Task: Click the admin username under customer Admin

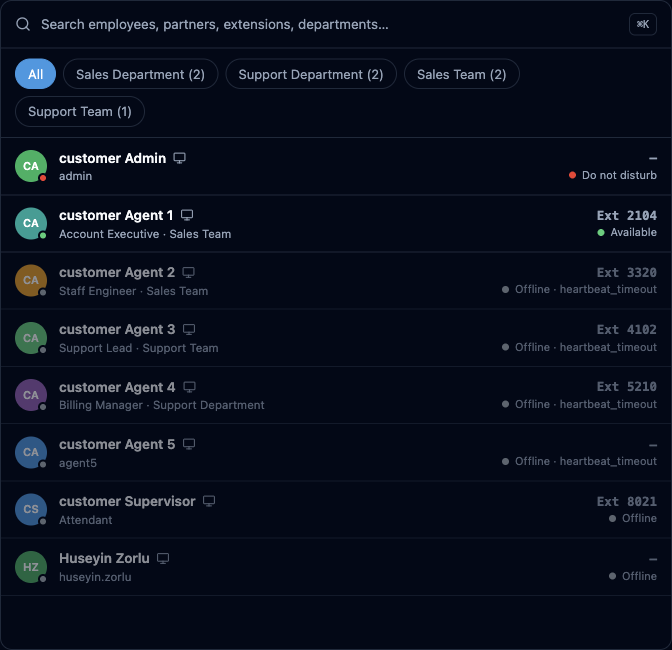Action: click(75, 176)
